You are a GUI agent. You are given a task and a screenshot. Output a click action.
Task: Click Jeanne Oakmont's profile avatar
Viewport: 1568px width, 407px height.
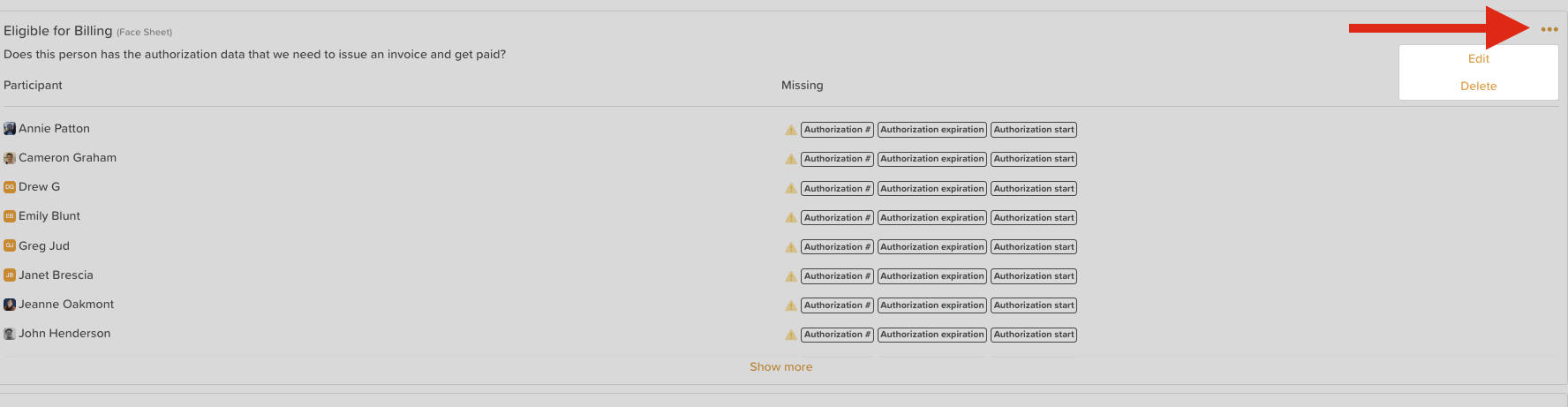(10, 305)
